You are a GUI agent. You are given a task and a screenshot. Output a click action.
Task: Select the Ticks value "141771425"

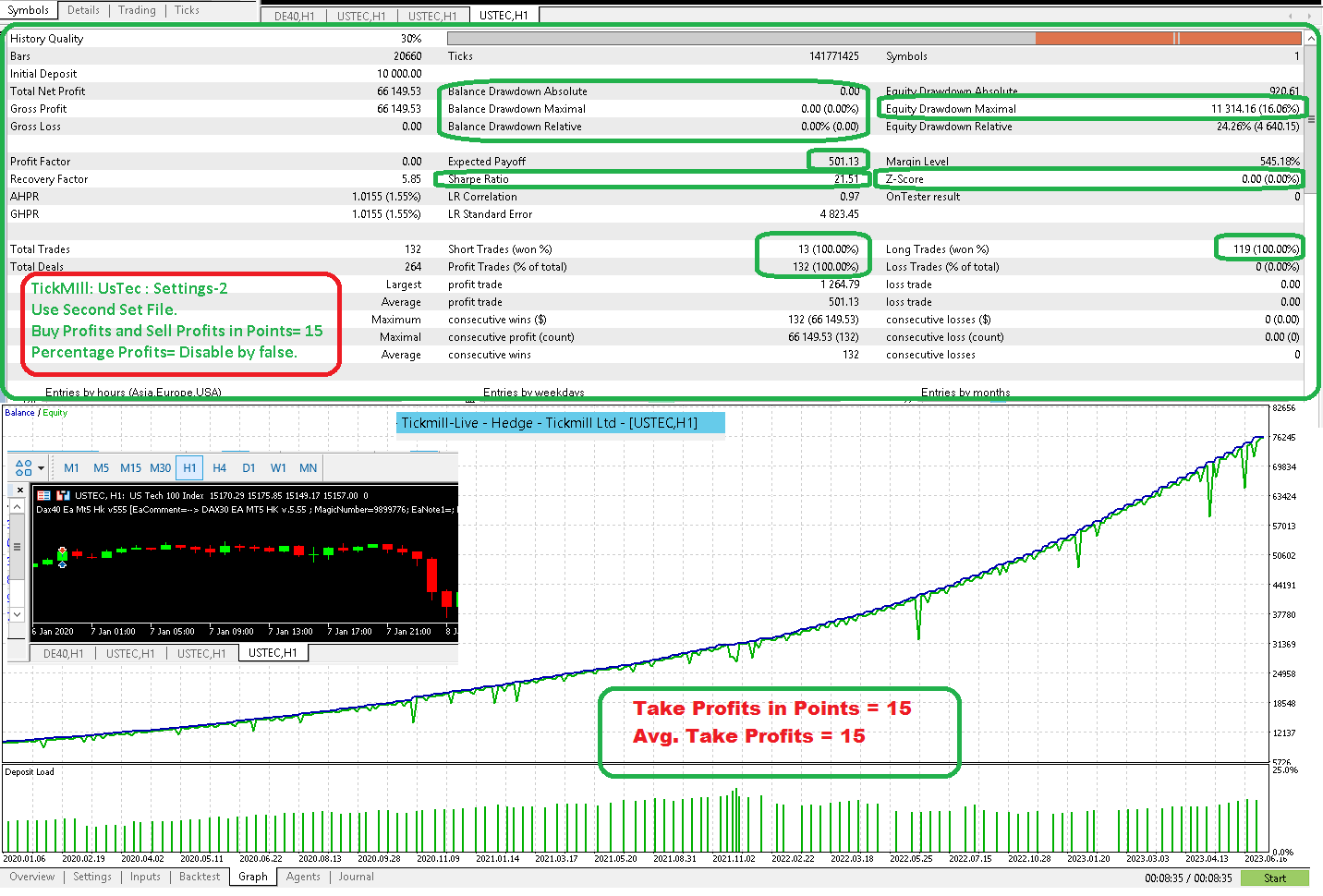[834, 56]
